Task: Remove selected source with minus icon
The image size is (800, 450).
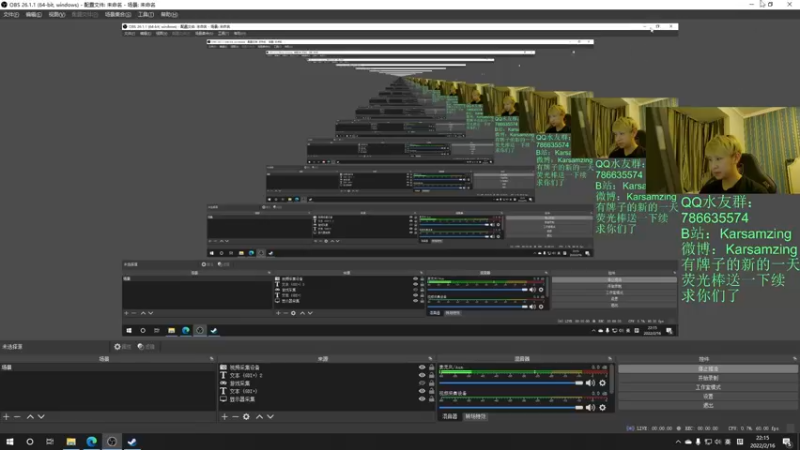Action: click(235, 417)
